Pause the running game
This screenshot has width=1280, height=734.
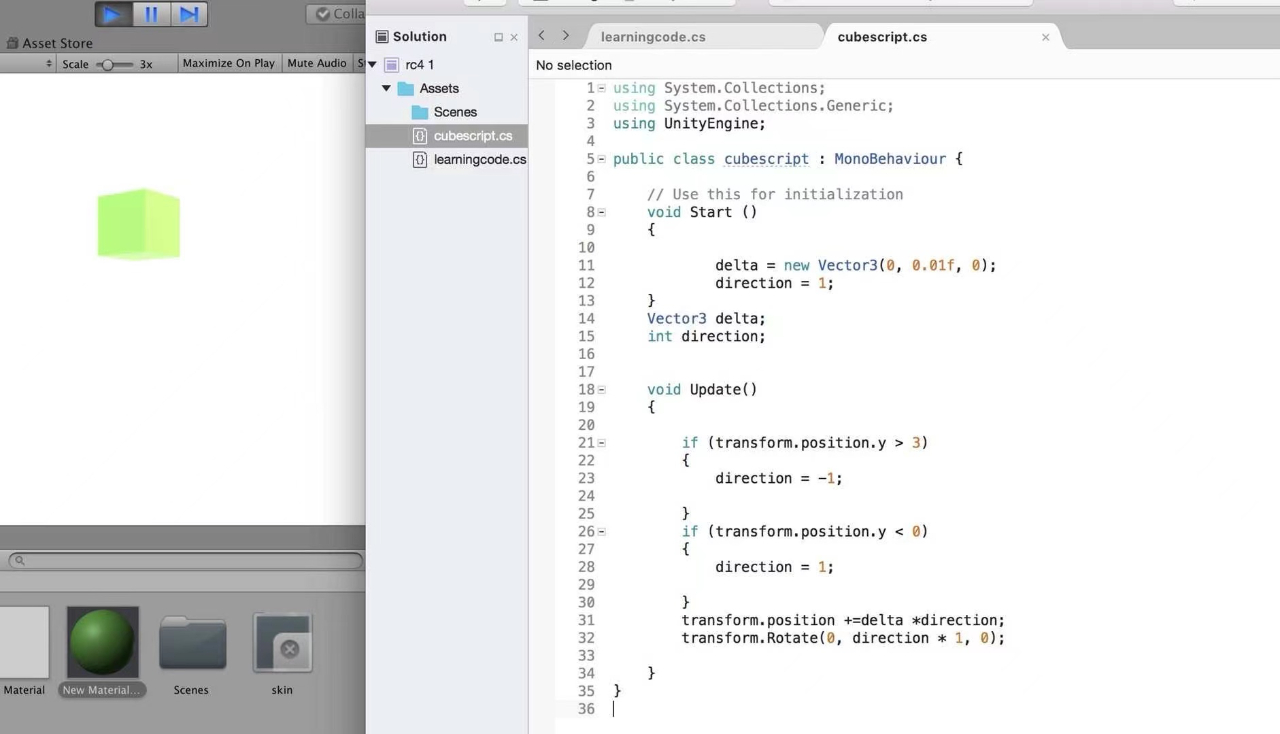(x=151, y=14)
